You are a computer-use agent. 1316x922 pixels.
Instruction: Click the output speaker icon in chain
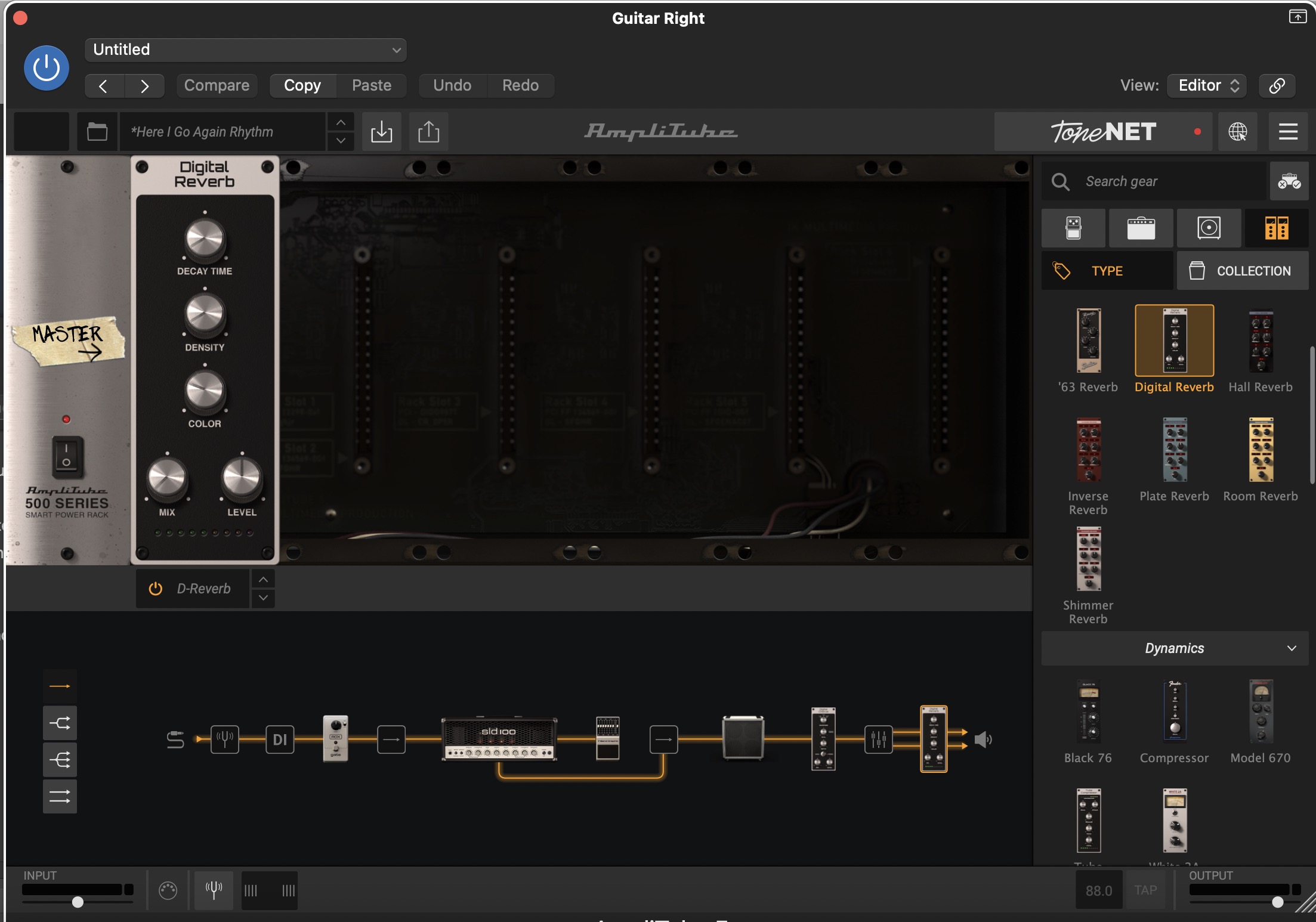pyautogui.click(x=983, y=740)
